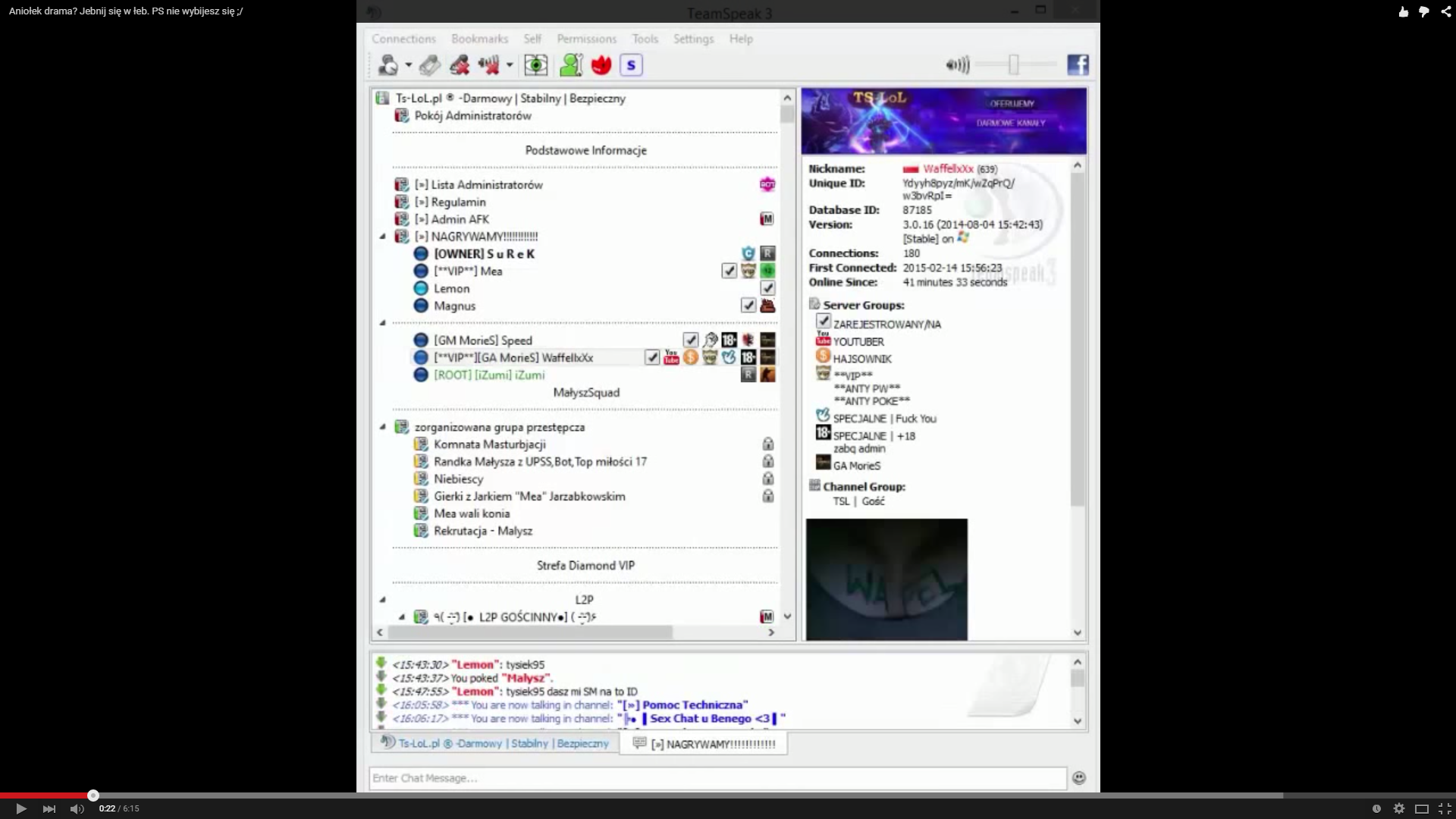The image size is (1456, 819).
Task: Open the Permissions menu
Action: pyautogui.click(x=586, y=39)
